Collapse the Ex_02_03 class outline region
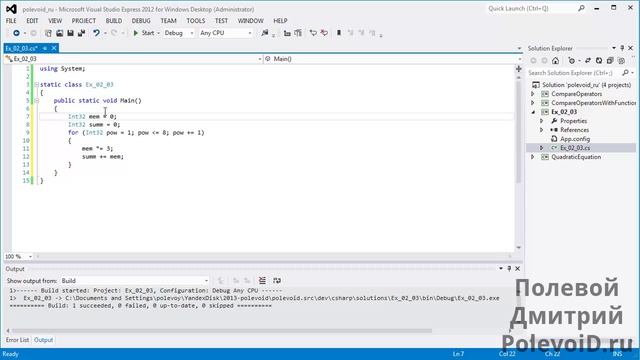 pyautogui.click(x=36, y=84)
